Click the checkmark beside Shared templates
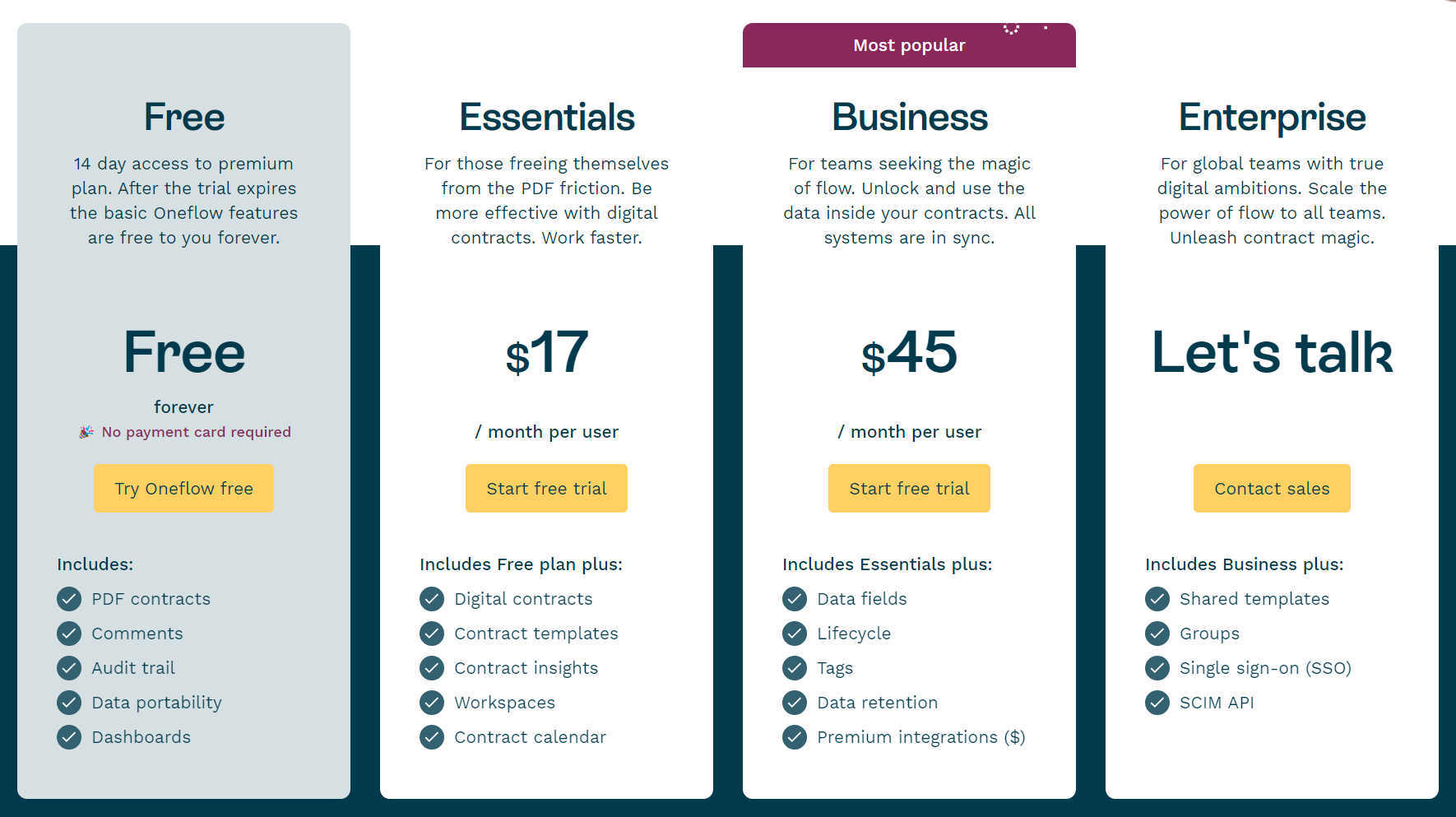 click(1157, 599)
